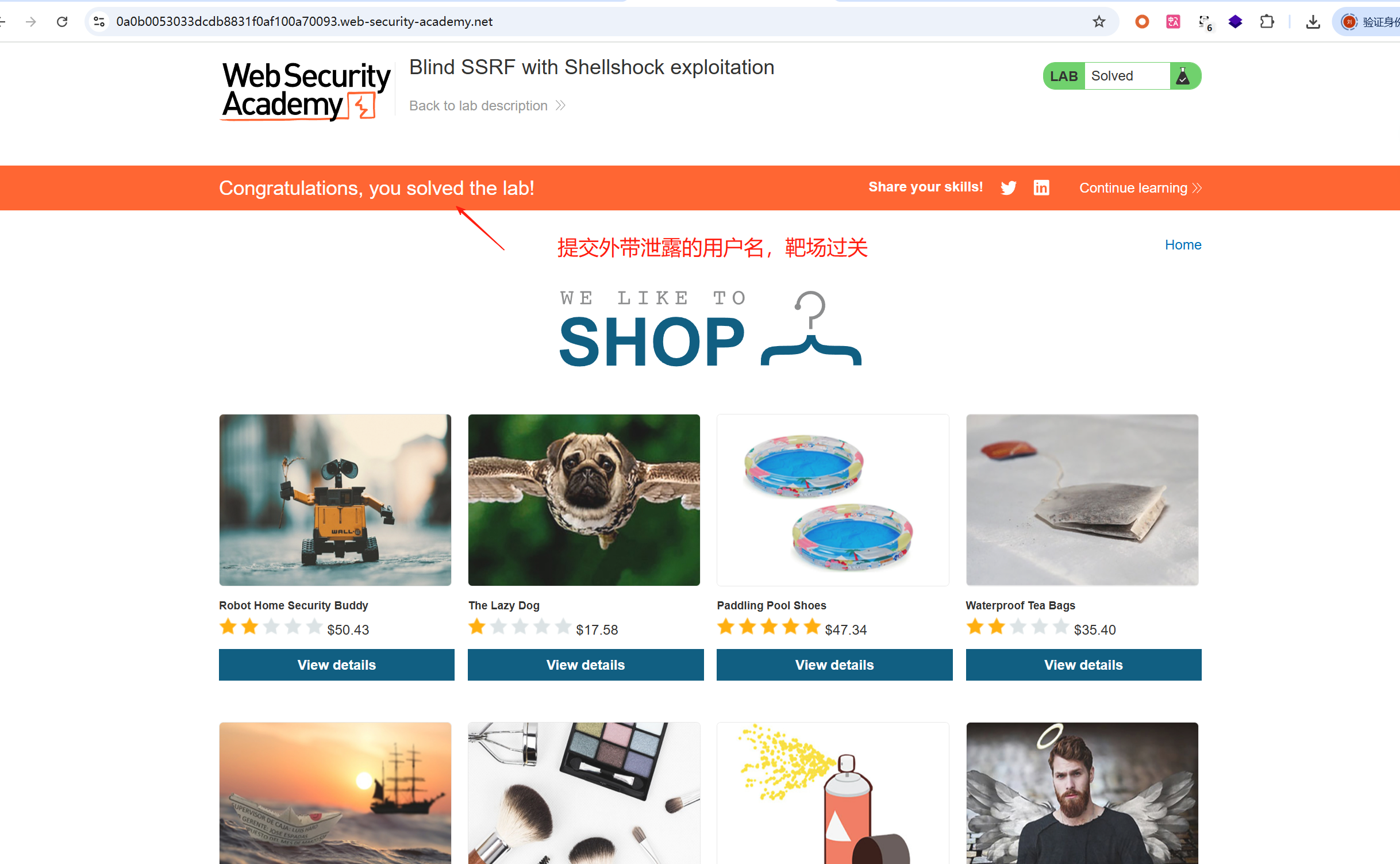Go to Home link
1400x864 pixels.
pos(1183,245)
